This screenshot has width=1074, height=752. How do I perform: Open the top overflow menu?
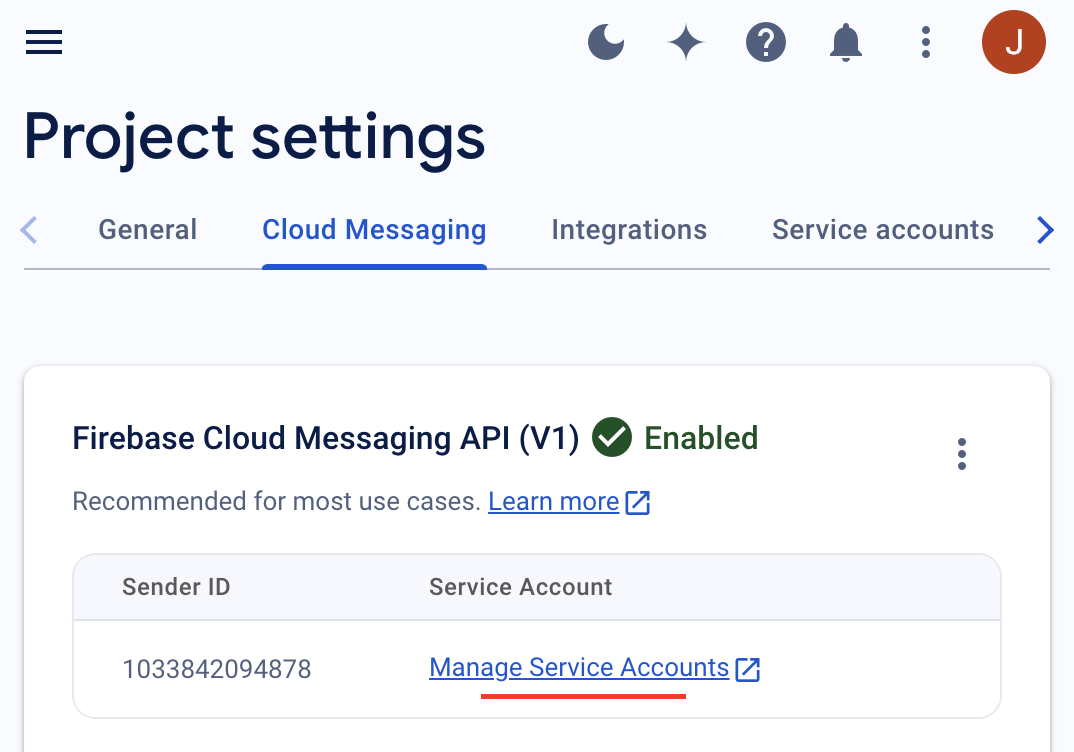pos(925,42)
